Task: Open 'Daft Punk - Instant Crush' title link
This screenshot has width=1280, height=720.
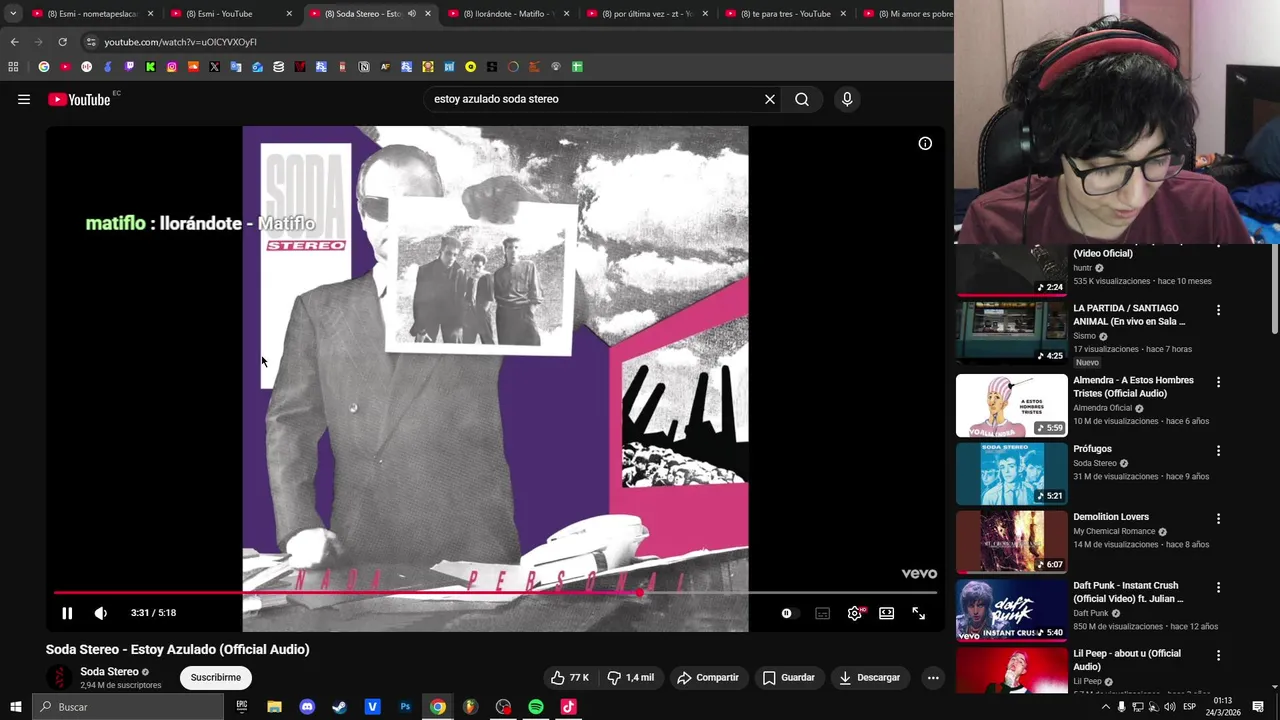Action: [x=1128, y=592]
